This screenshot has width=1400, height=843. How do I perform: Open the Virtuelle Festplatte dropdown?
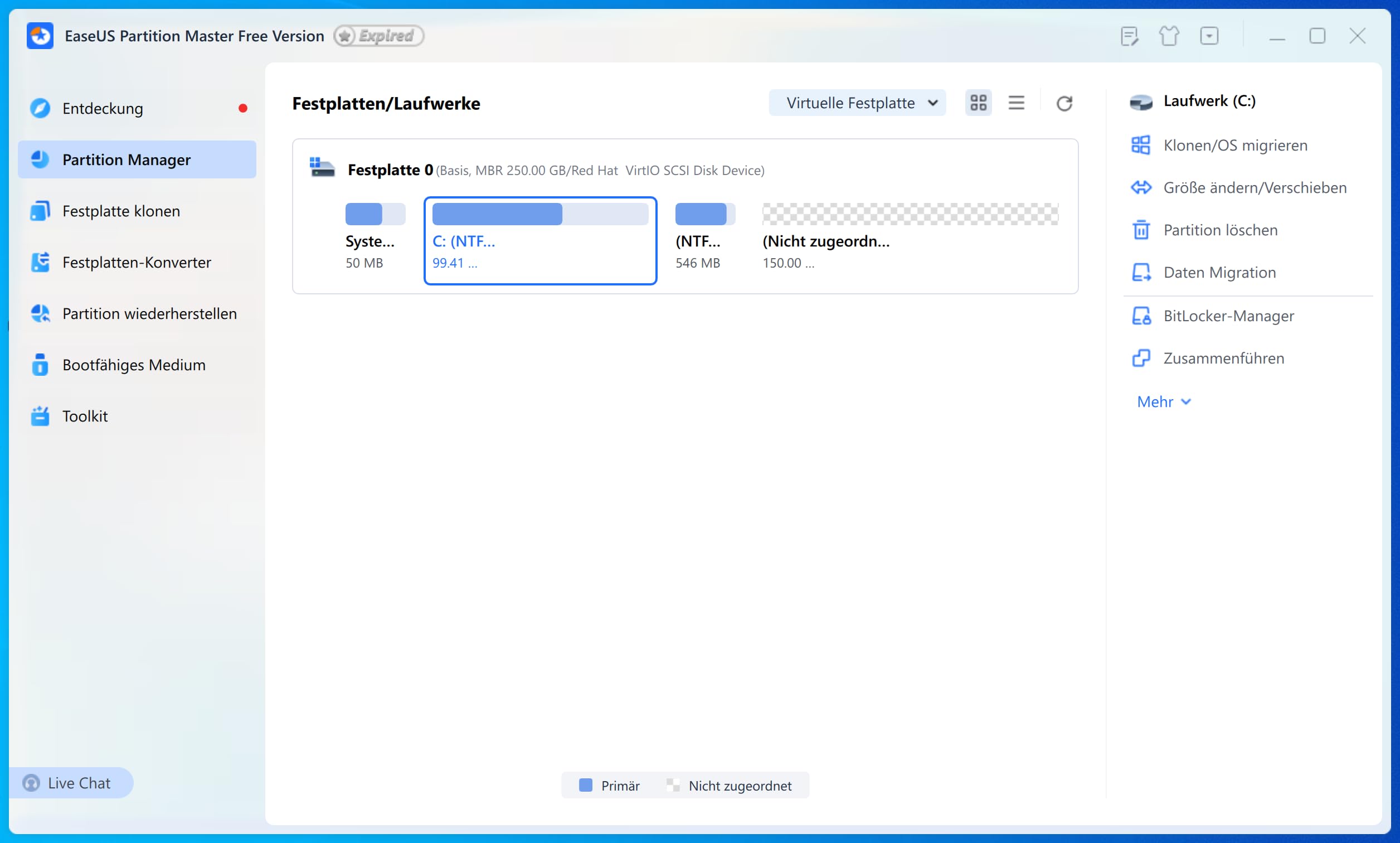[x=857, y=103]
